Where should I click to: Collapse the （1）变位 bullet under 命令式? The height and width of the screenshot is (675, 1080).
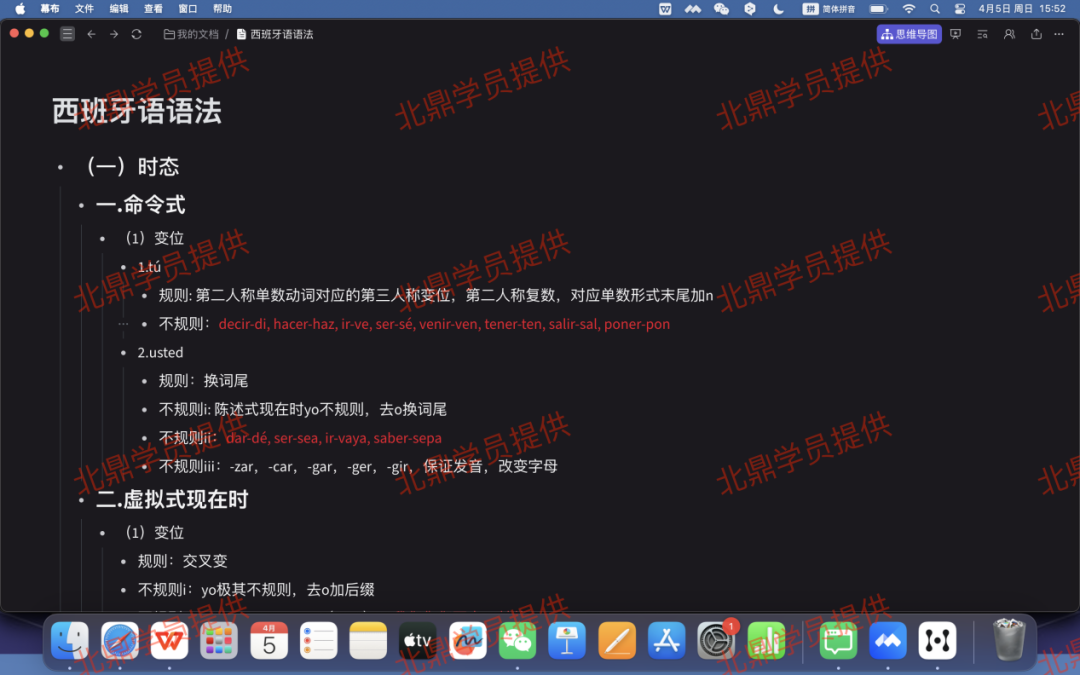103,239
